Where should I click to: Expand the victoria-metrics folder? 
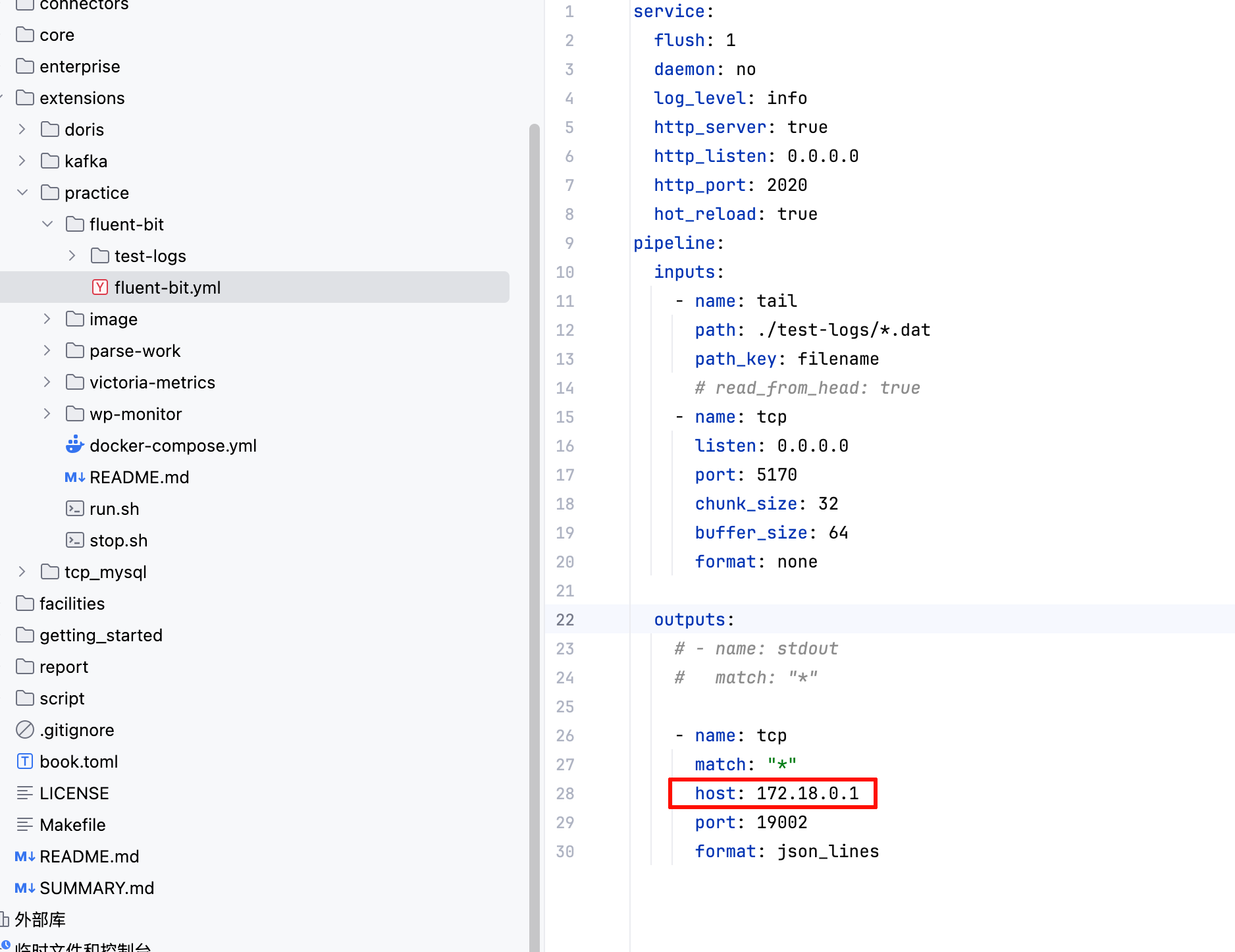coord(47,382)
